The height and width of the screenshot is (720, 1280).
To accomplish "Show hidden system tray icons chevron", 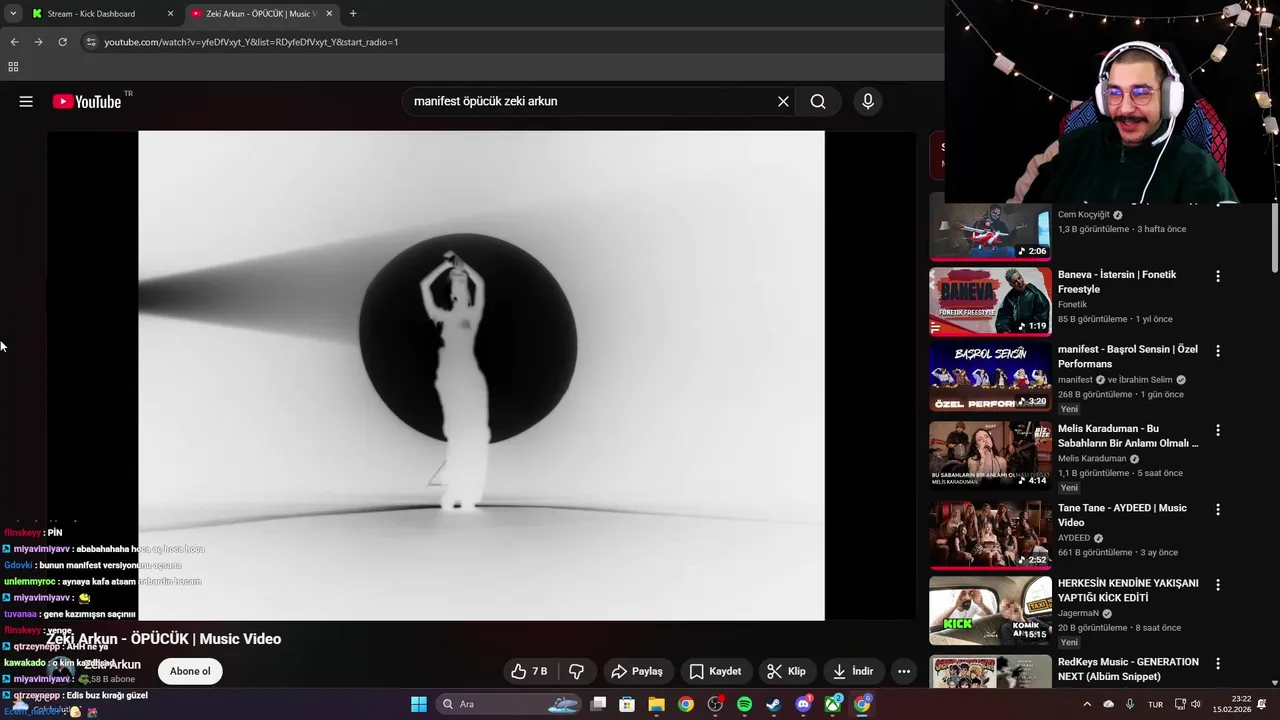I will [1087, 704].
